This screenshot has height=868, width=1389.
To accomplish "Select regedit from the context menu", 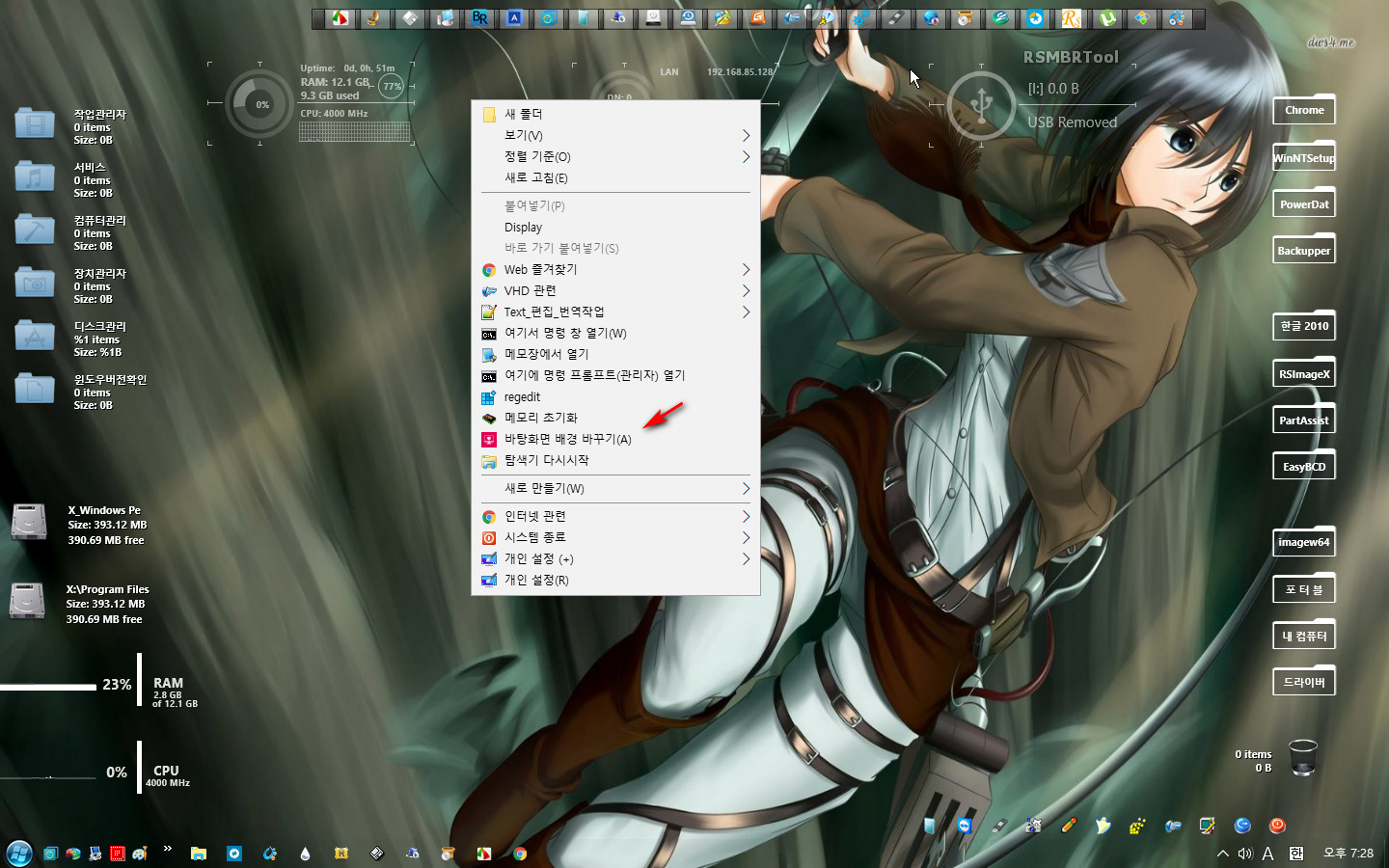I will coord(615,396).
